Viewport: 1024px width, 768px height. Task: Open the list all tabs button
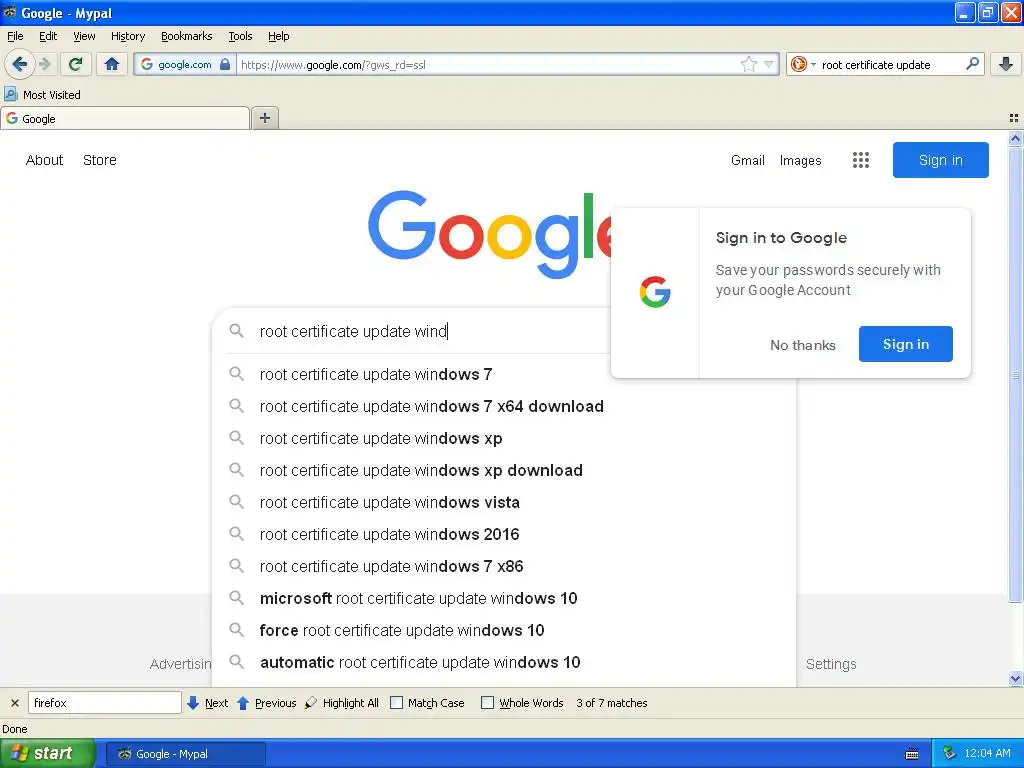[1014, 118]
